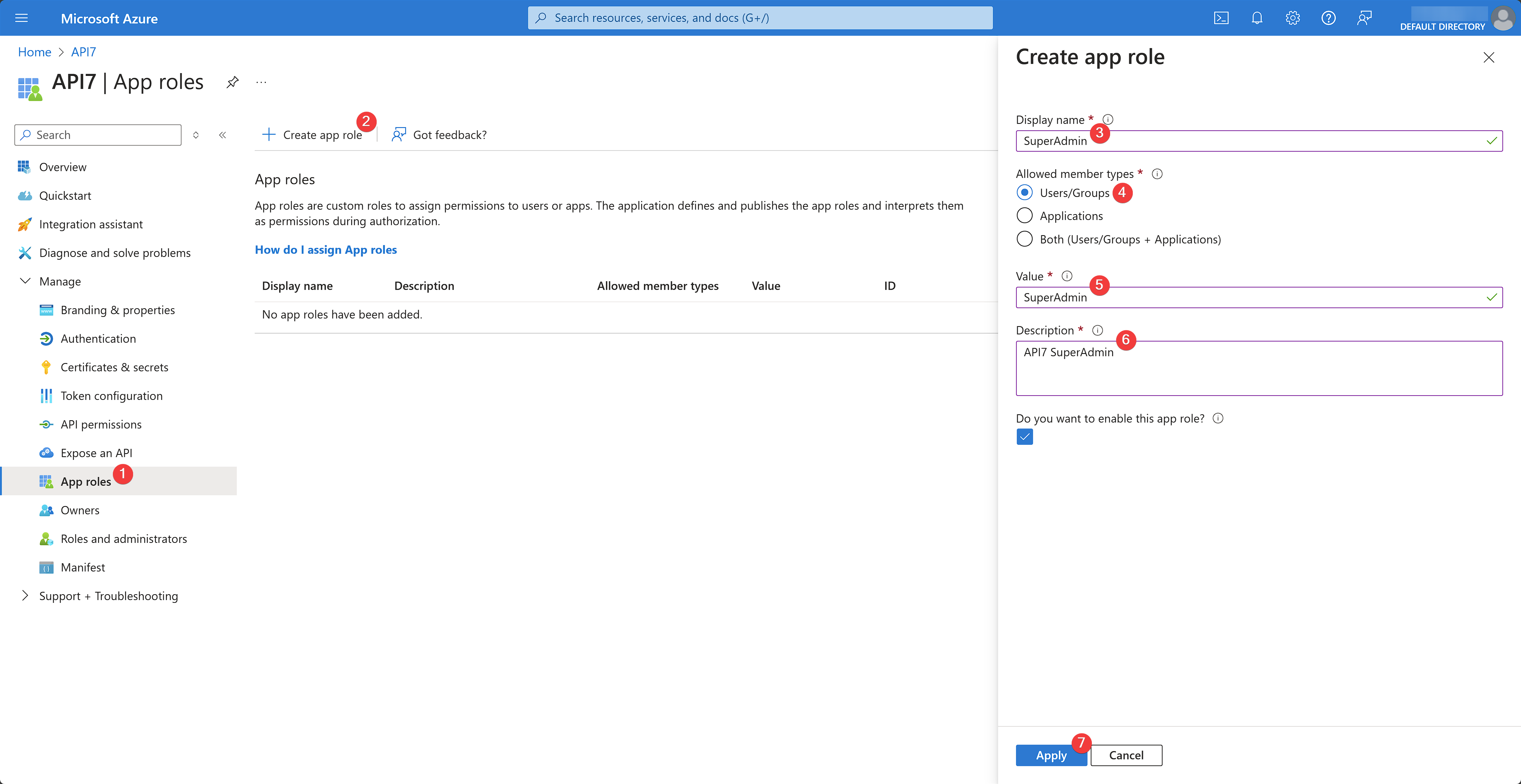Click Microsoft Azure logo text
Image resolution: width=1521 pixels, height=784 pixels.
(x=109, y=18)
